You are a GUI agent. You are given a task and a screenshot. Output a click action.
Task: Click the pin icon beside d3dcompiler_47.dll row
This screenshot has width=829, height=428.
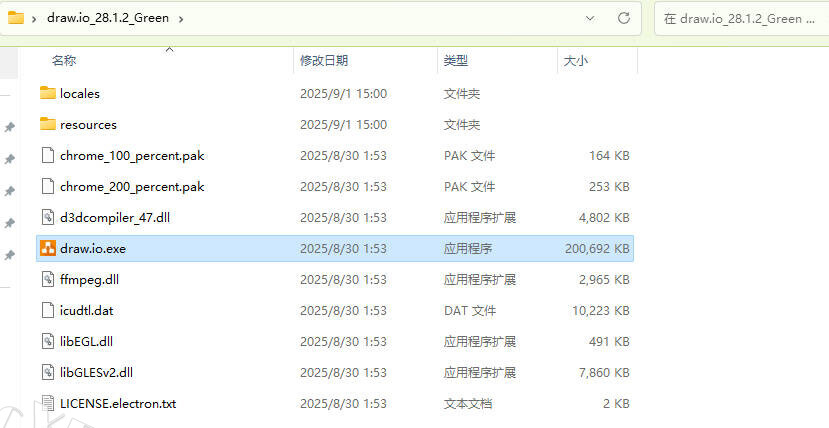(x=10, y=223)
